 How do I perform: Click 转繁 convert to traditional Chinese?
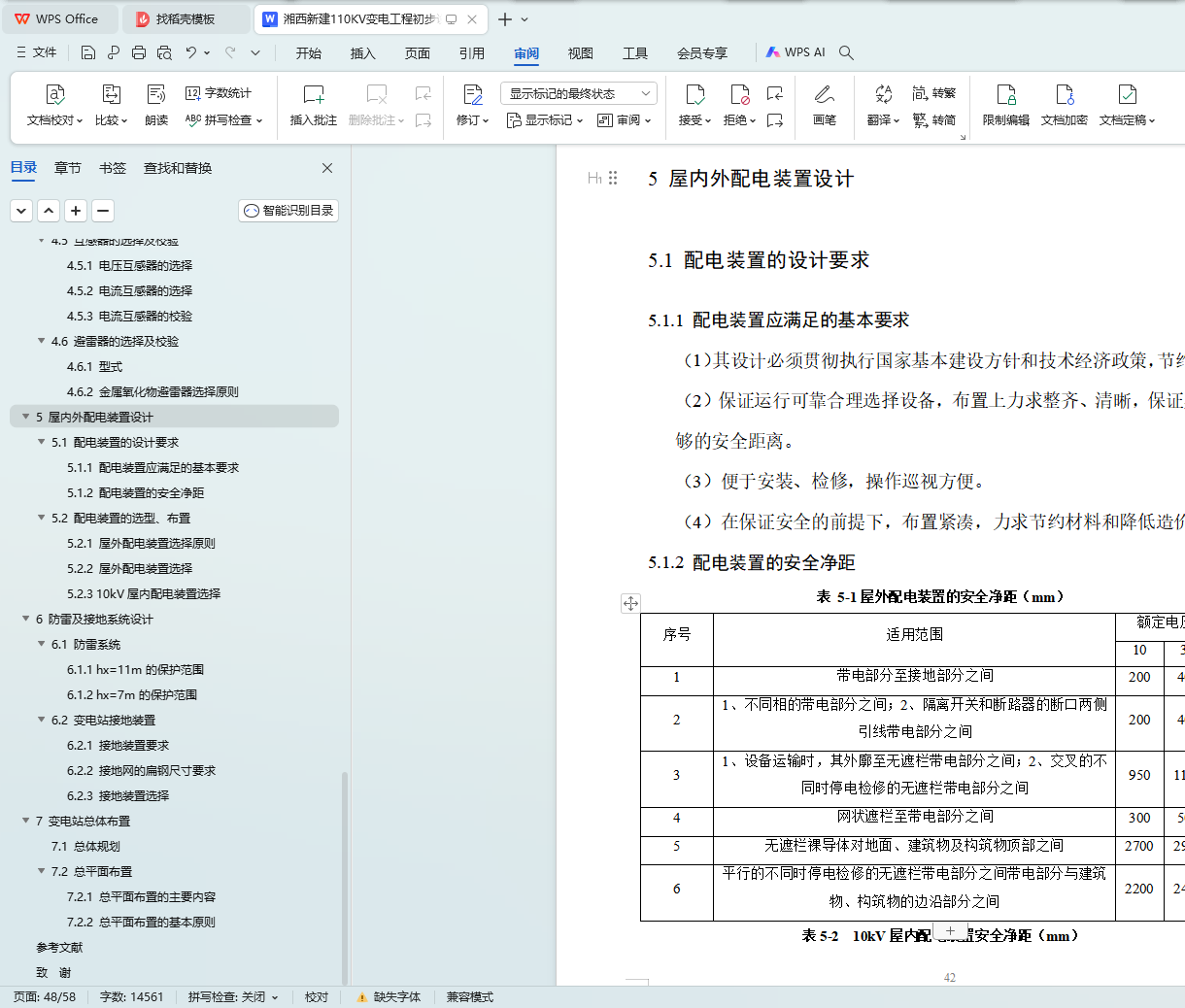coord(934,93)
